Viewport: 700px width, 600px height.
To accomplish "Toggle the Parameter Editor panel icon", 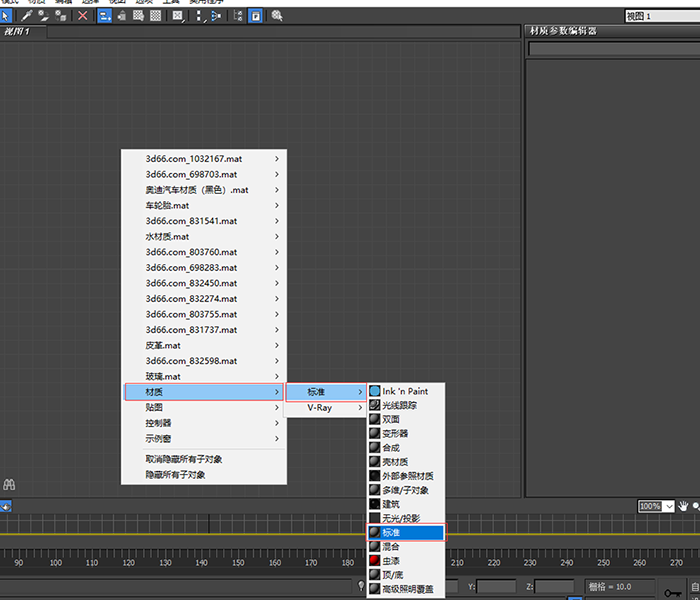I will 255,16.
